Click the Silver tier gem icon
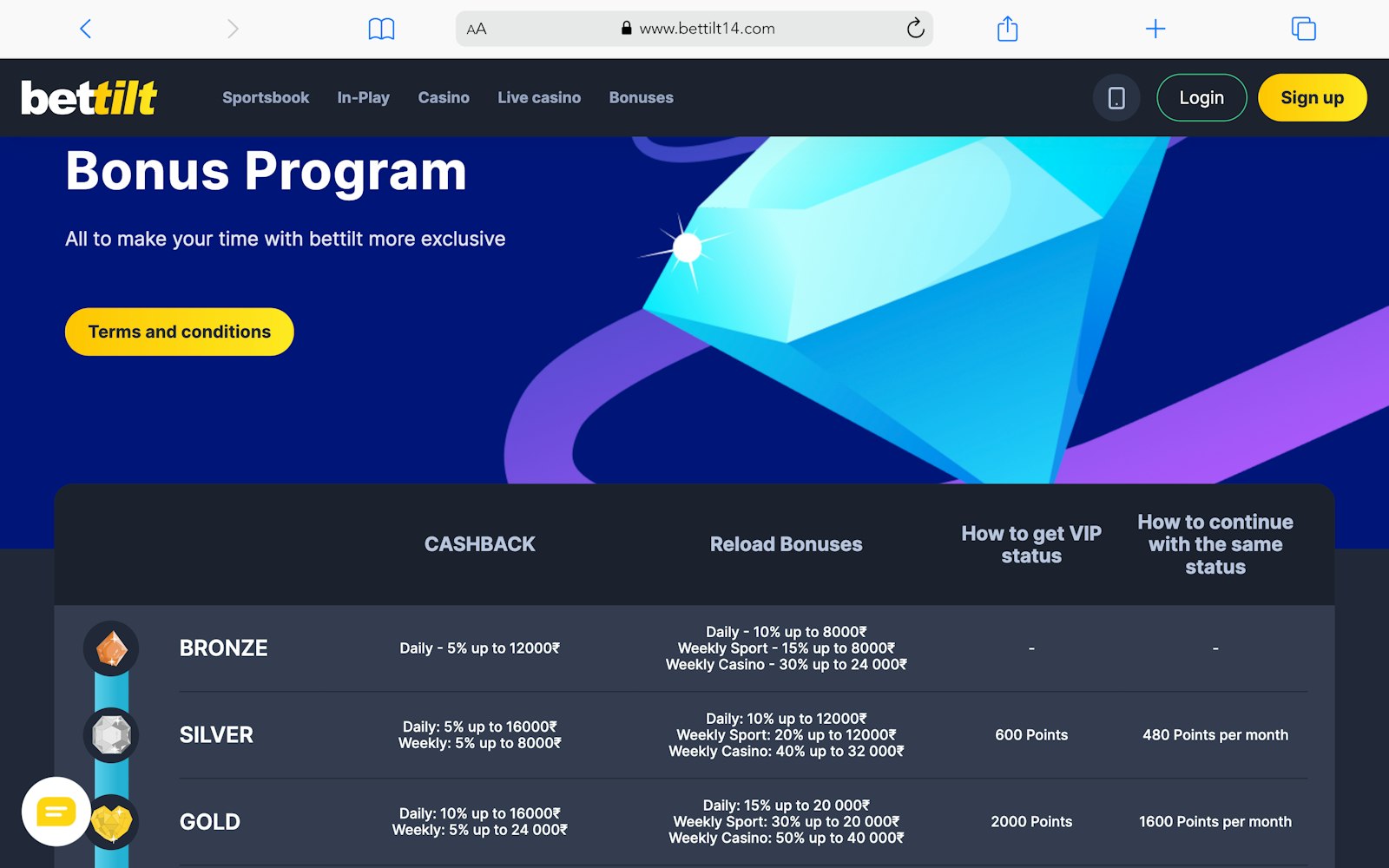 (111, 734)
